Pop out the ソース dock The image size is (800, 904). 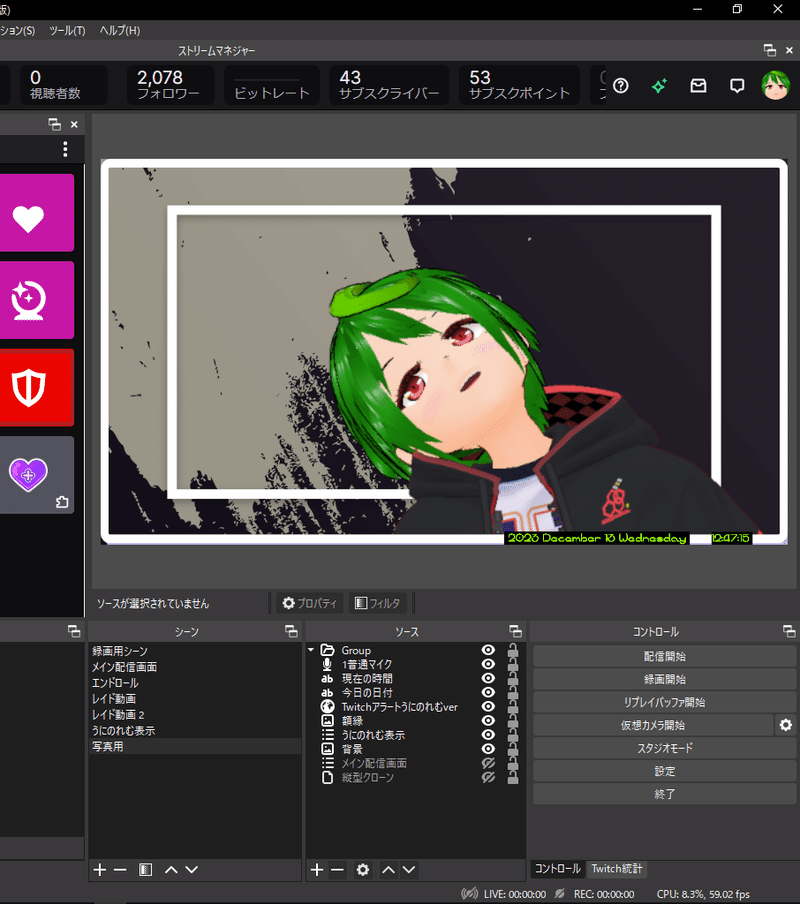[x=515, y=631]
